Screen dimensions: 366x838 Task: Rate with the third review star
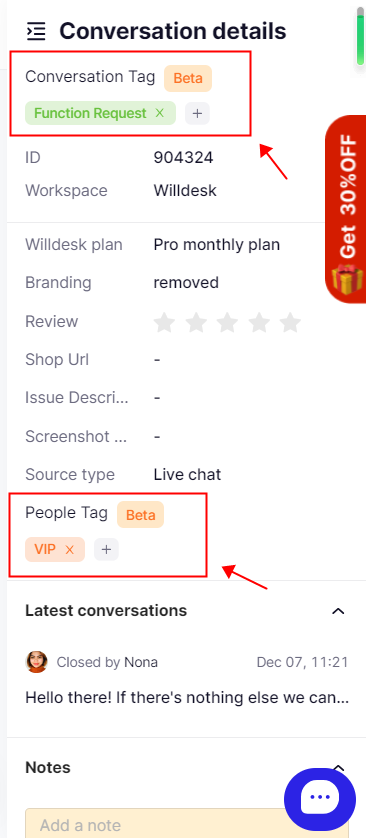[228, 322]
